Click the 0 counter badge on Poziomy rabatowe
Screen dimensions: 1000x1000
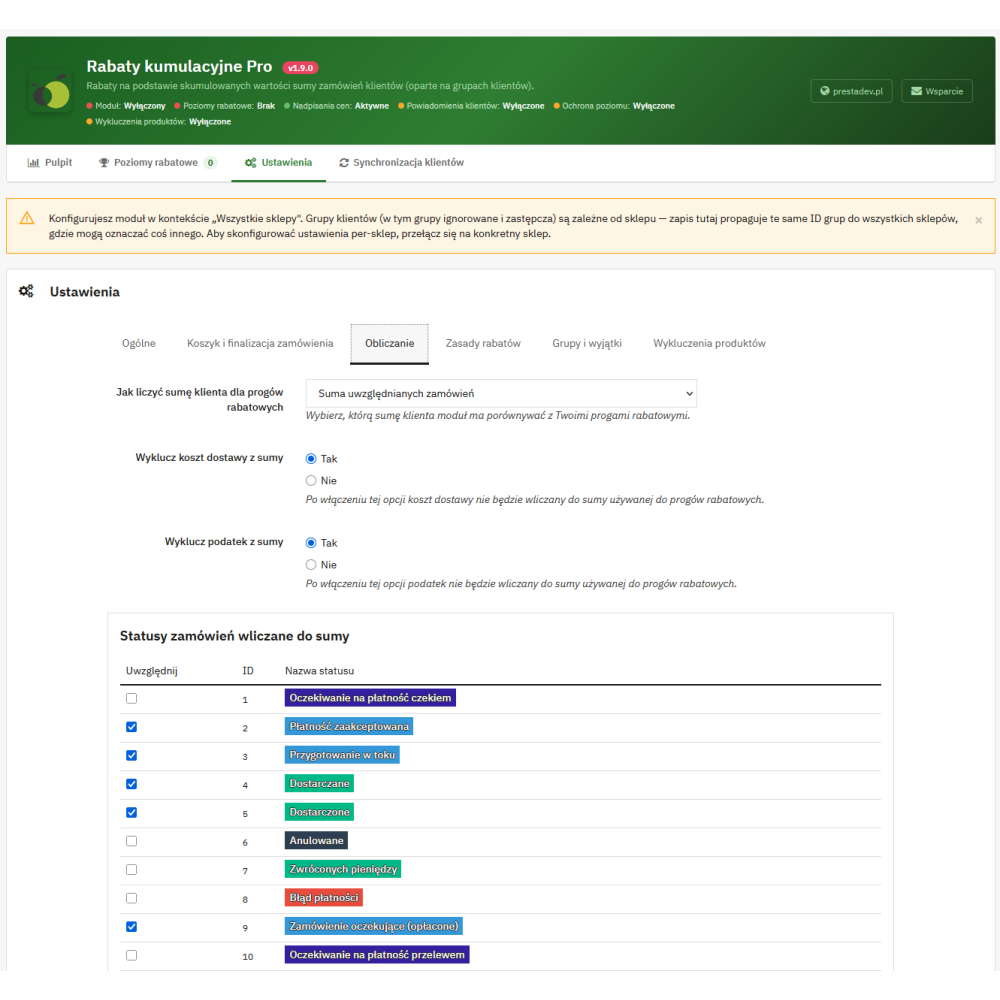click(210, 163)
